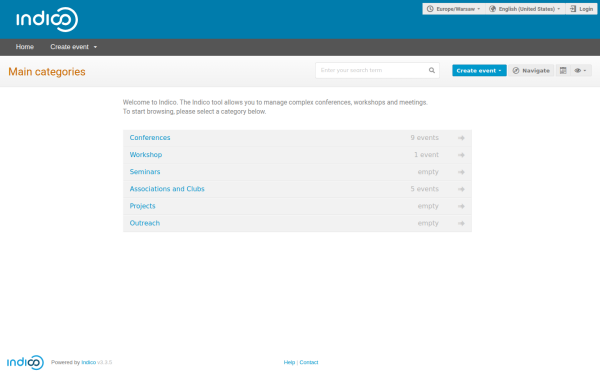600x375 pixels.
Task: Click the '5 events' count text
Action: (x=424, y=189)
